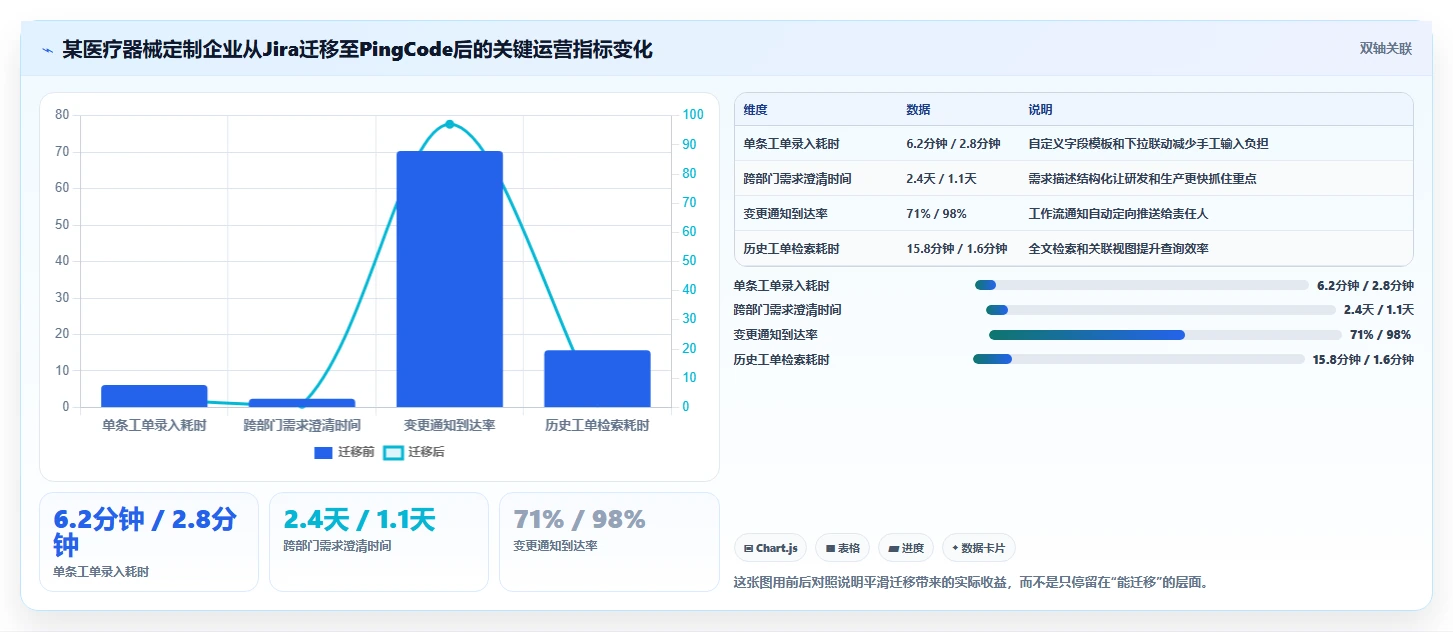Click the 单条工单录入耗时 bar in chart
Image resolution: width=1453 pixels, height=632 pixels.
154,396
